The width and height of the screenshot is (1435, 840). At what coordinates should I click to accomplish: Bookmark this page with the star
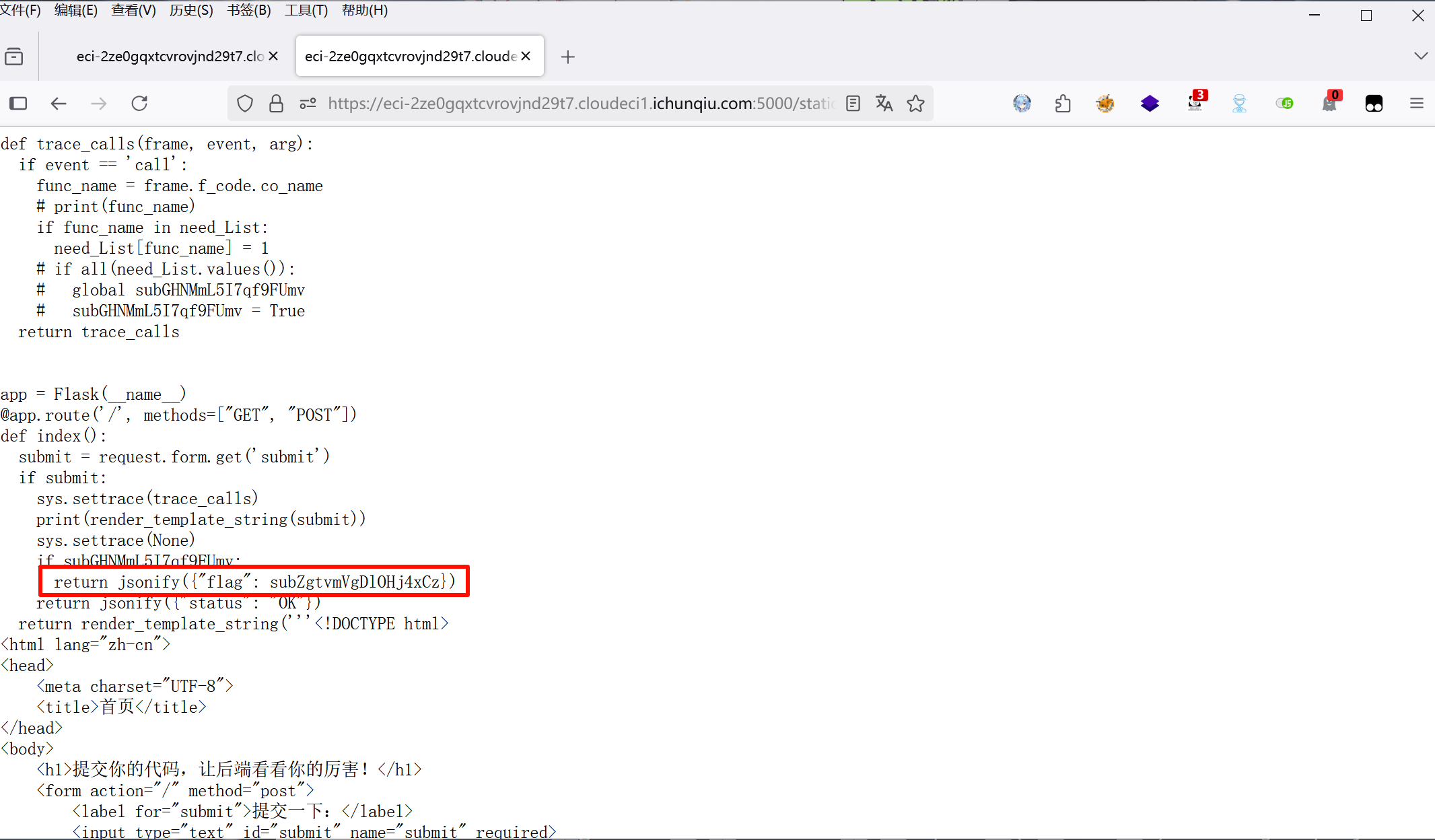pyautogui.click(x=915, y=103)
